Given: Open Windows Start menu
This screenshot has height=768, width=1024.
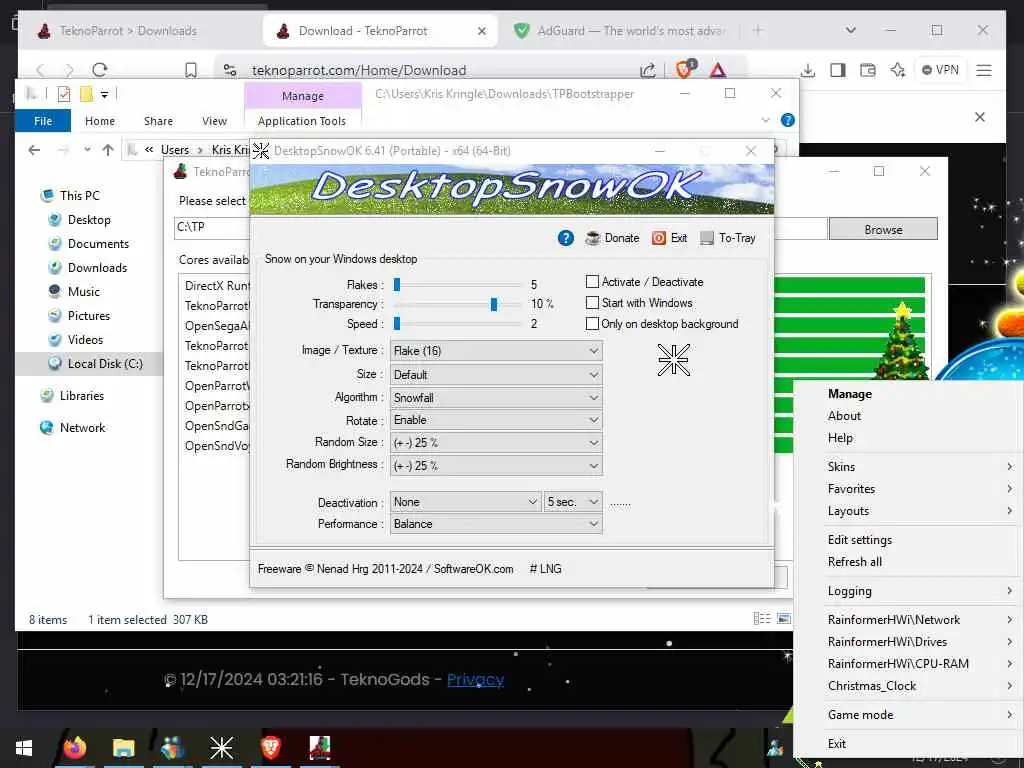Looking at the screenshot, I should pyautogui.click(x=24, y=748).
